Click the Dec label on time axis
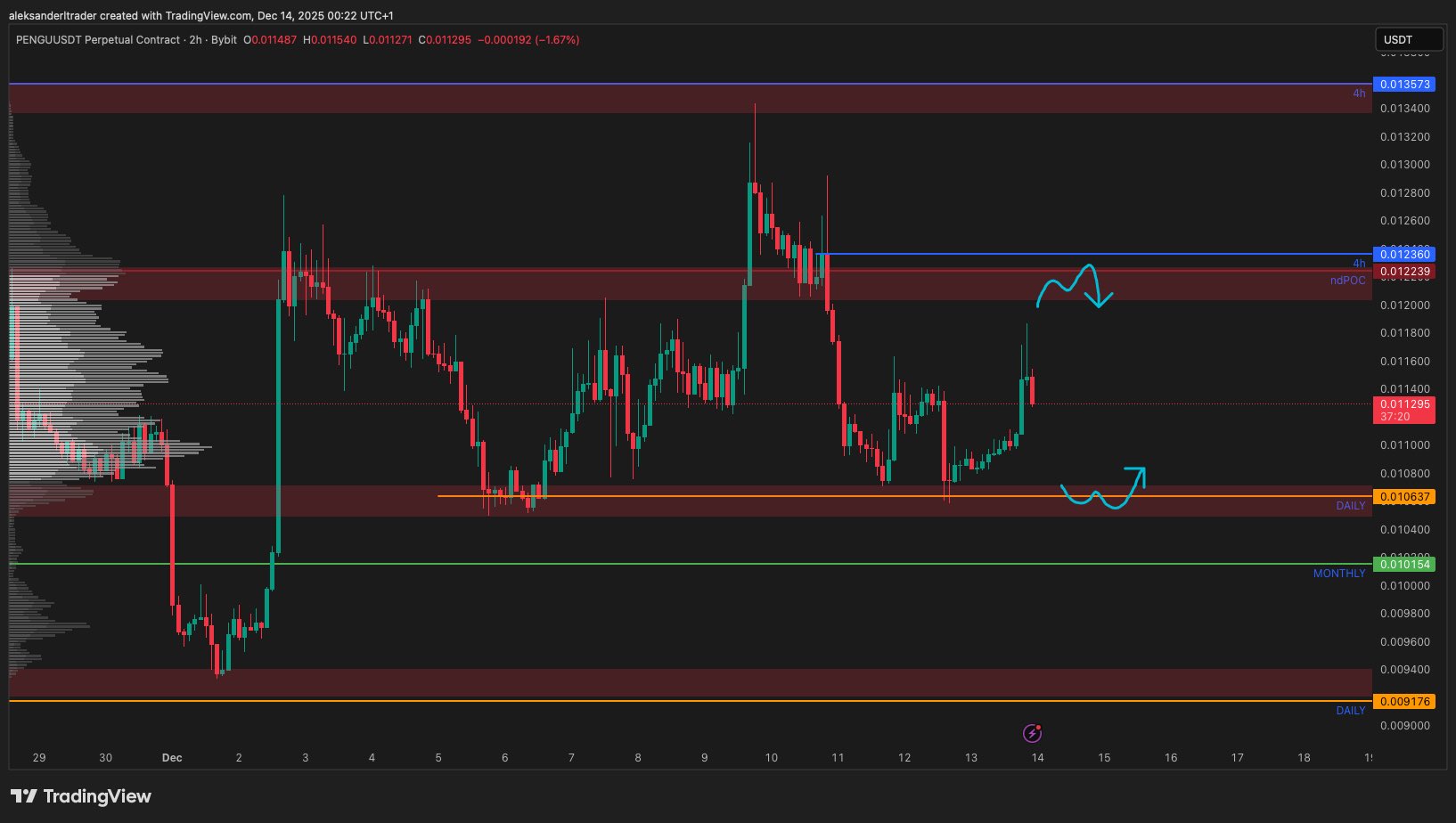1456x823 pixels. point(172,758)
